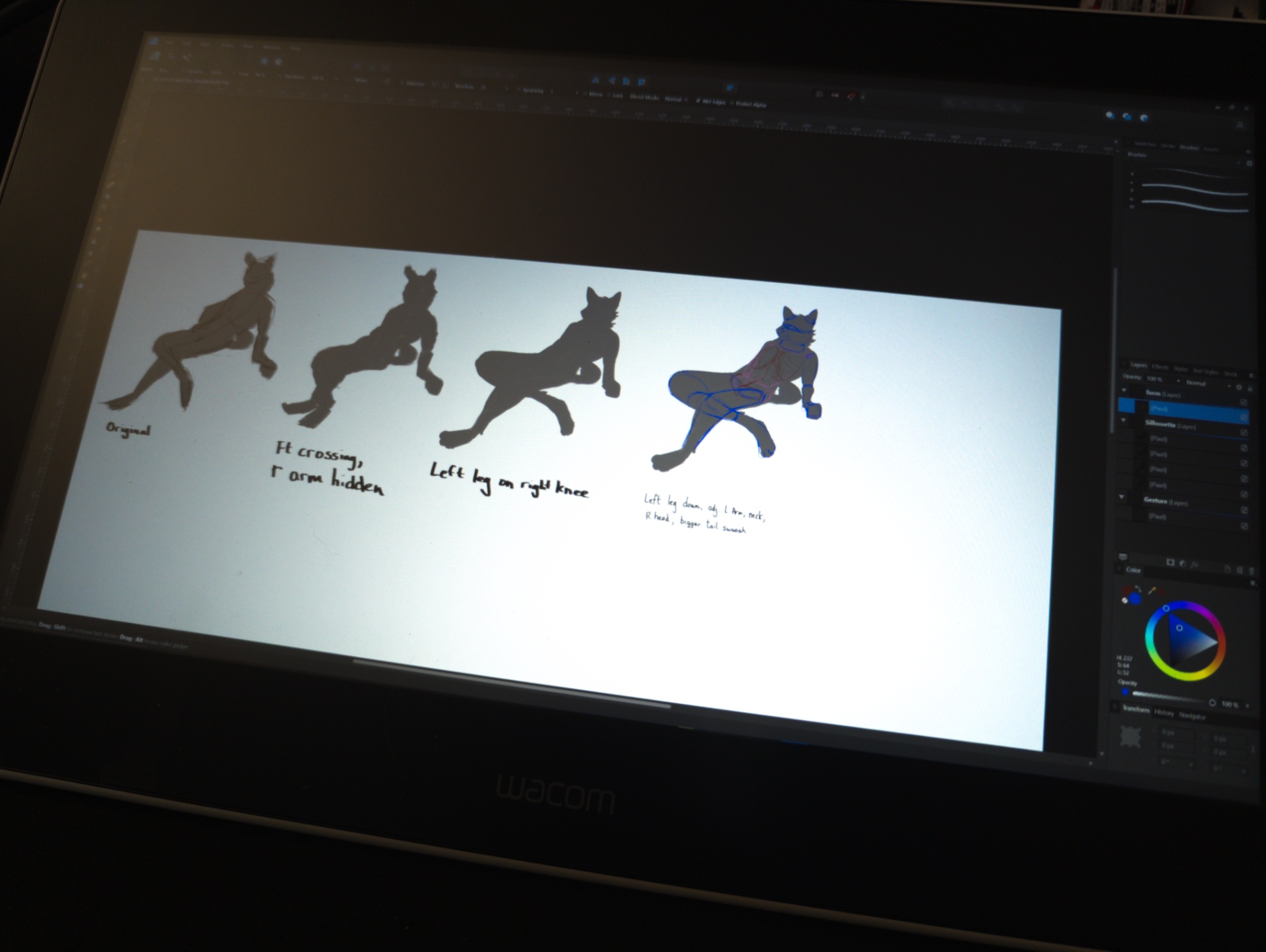Collapse the form layer group
The width and height of the screenshot is (1266, 952).
(1124, 390)
